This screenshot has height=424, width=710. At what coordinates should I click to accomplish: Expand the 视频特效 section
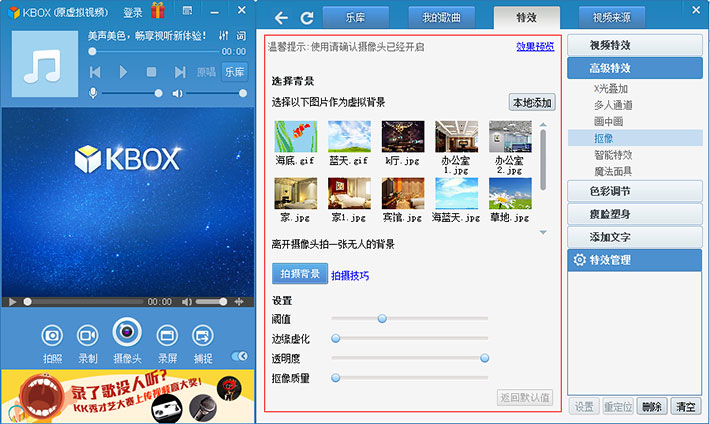point(635,45)
